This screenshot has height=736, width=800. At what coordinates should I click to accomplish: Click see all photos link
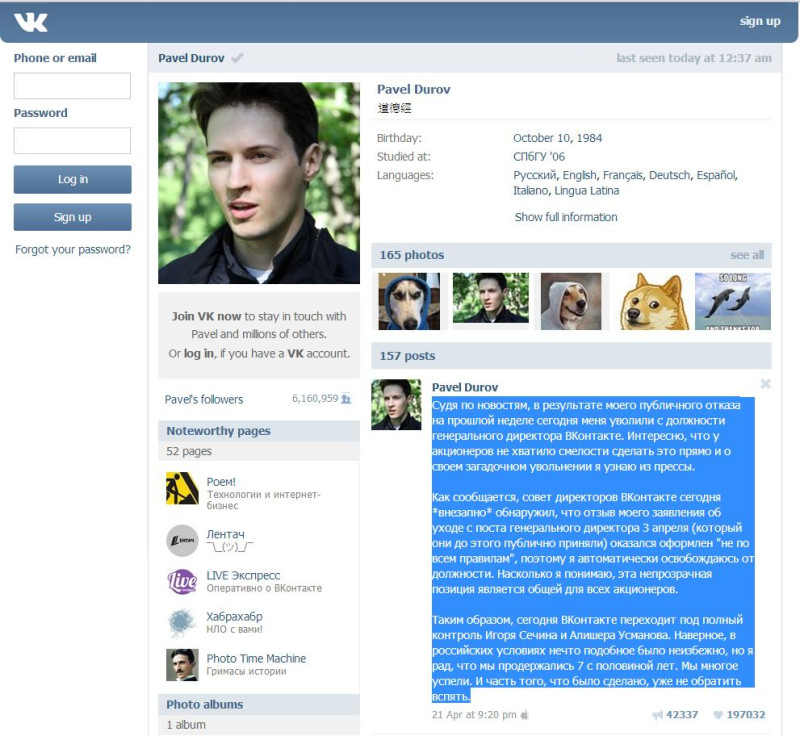747,255
